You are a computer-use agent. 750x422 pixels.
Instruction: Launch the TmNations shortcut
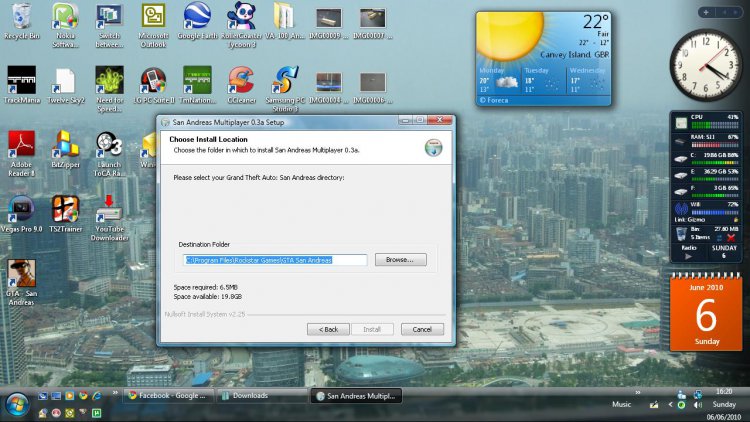pyautogui.click(x=197, y=85)
